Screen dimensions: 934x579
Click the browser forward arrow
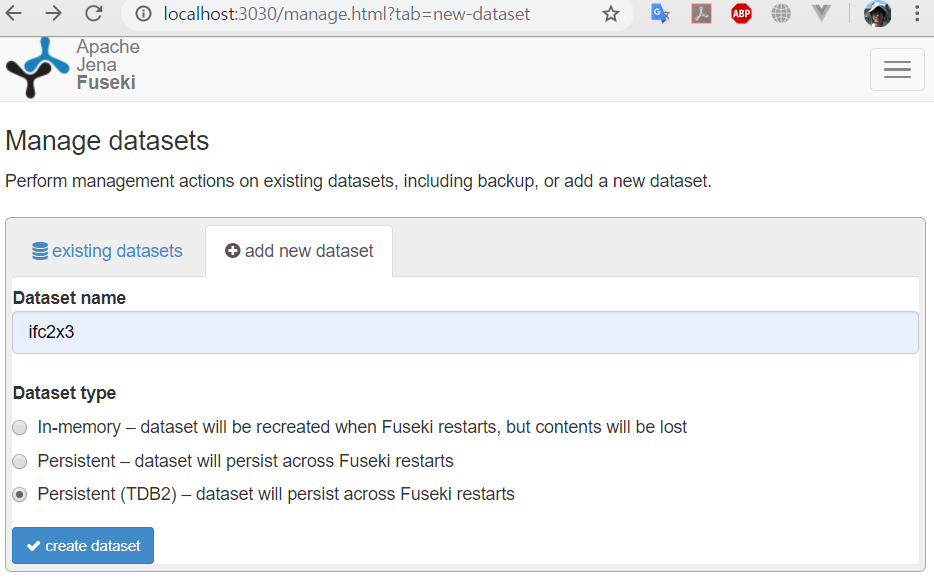[54, 13]
